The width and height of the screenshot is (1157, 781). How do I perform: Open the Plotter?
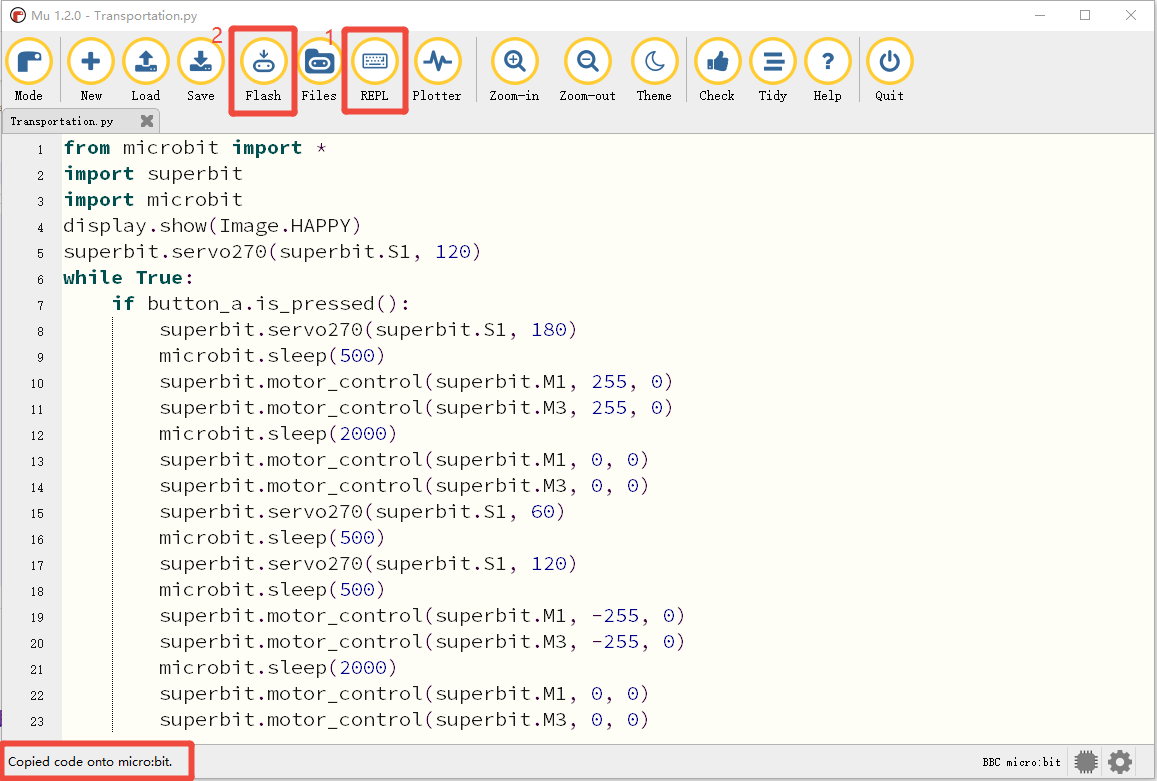437,70
